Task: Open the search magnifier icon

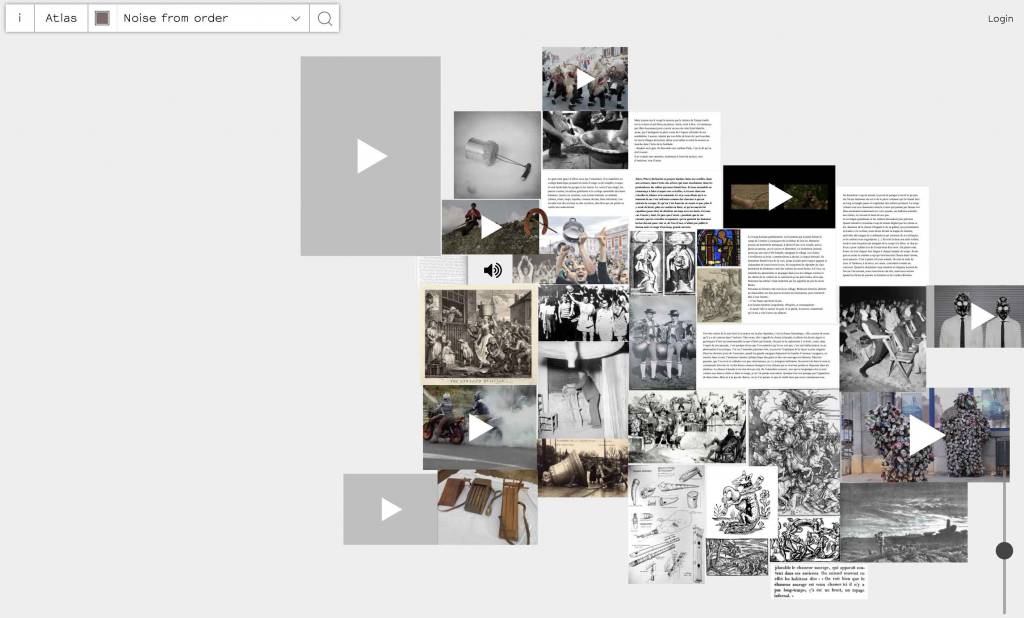Action: tap(325, 18)
